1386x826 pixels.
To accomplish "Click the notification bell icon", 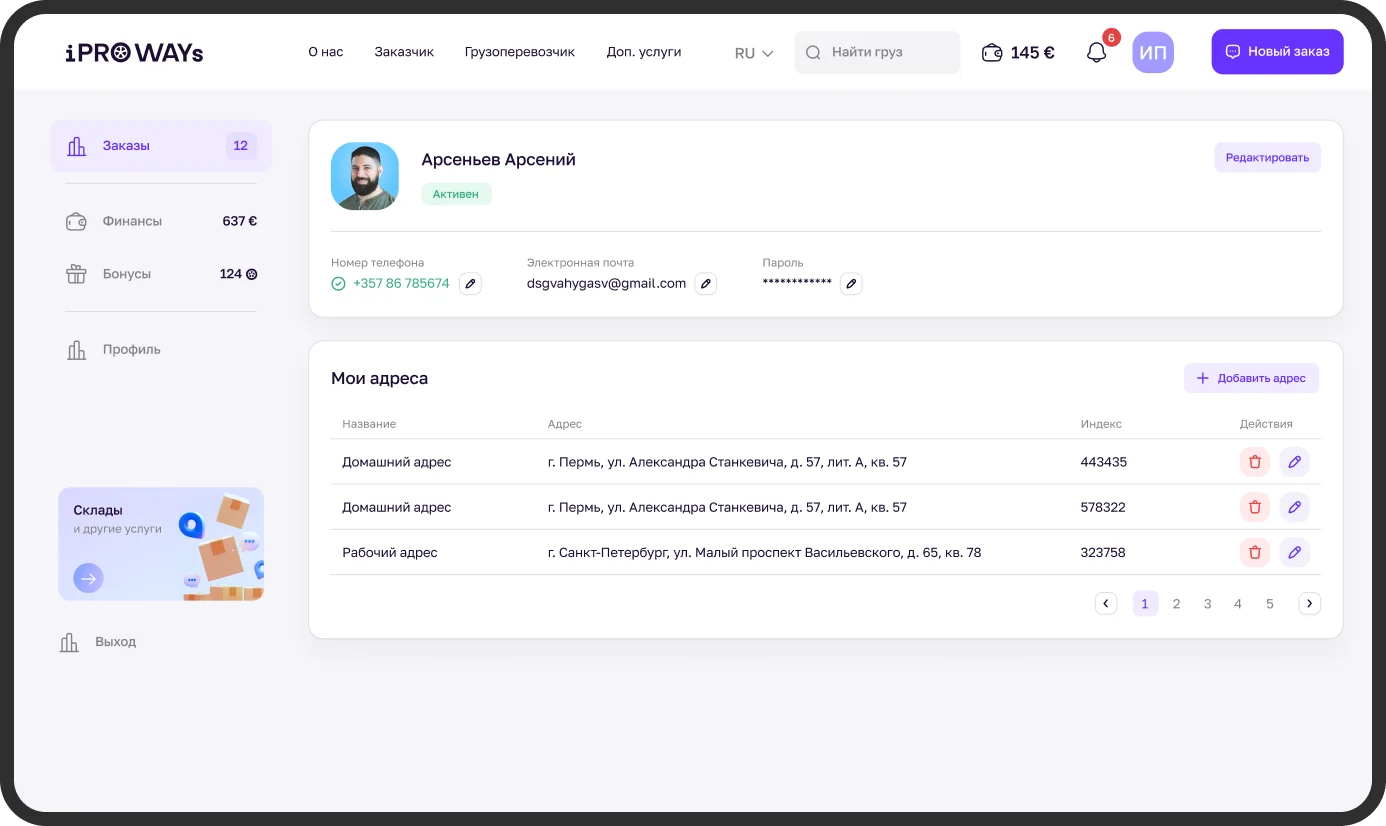I will click(1096, 53).
